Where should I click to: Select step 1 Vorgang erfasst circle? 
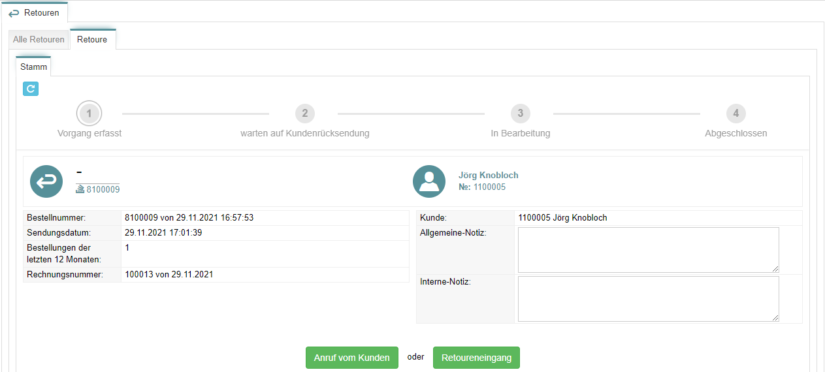[89, 113]
